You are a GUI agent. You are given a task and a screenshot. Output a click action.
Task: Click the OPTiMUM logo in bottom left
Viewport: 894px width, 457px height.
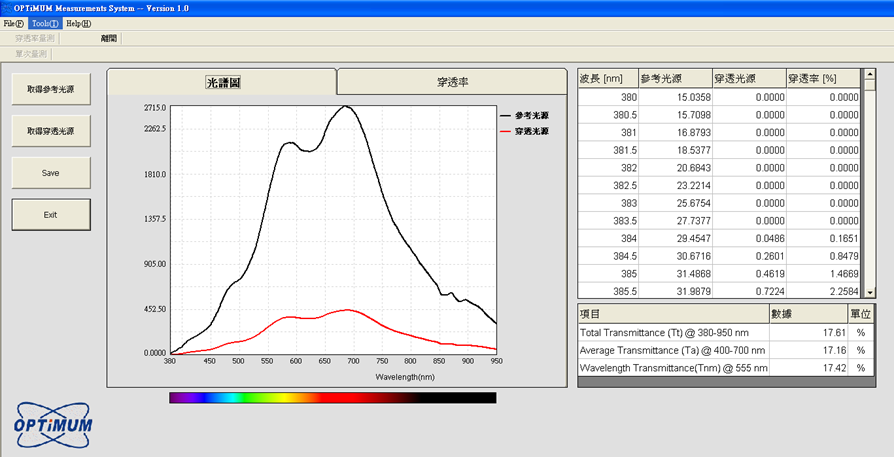[x=53, y=423]
